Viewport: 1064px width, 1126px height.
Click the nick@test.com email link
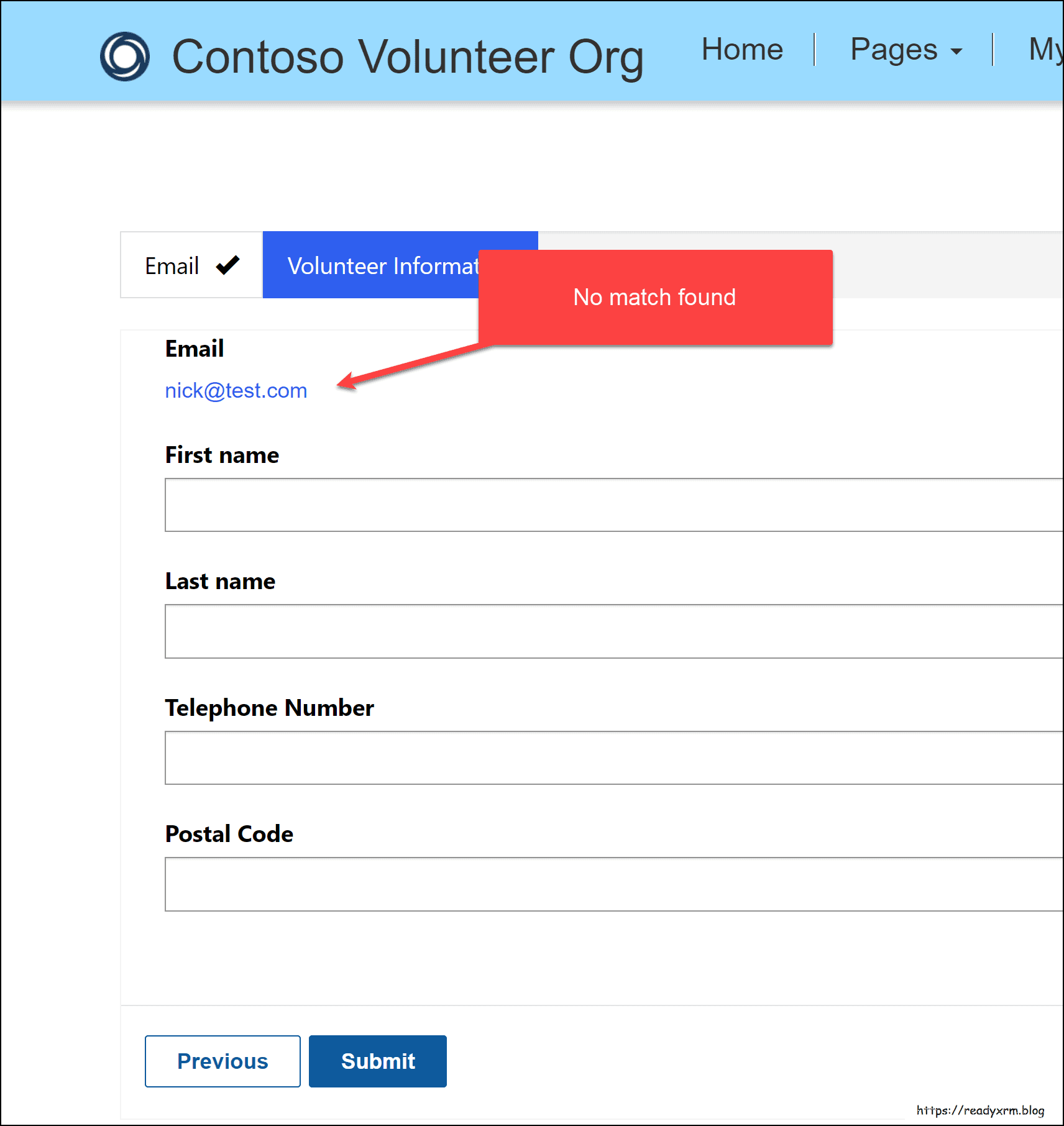[x=236, y=390]
